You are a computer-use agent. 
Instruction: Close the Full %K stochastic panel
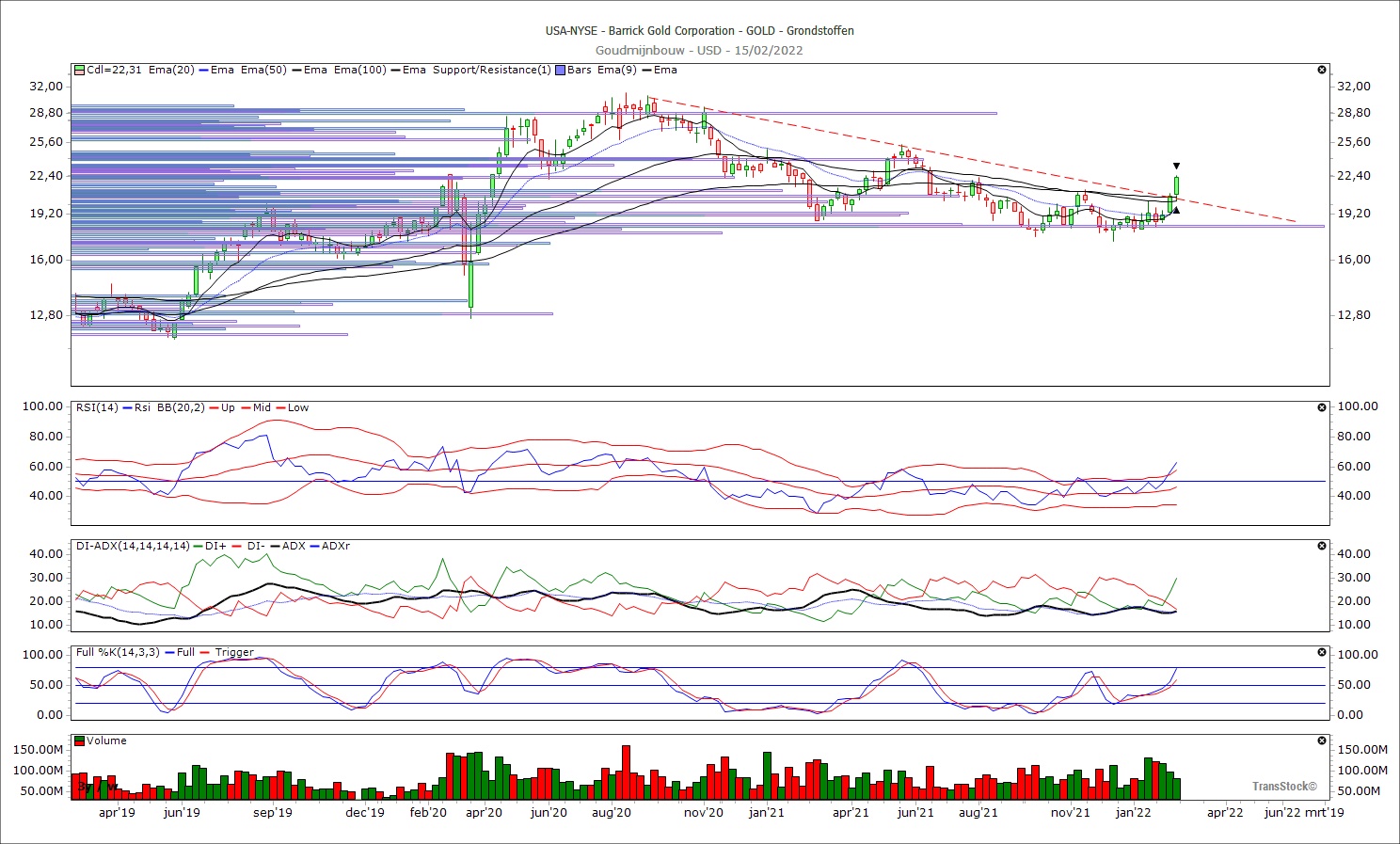coord(1322,652)
